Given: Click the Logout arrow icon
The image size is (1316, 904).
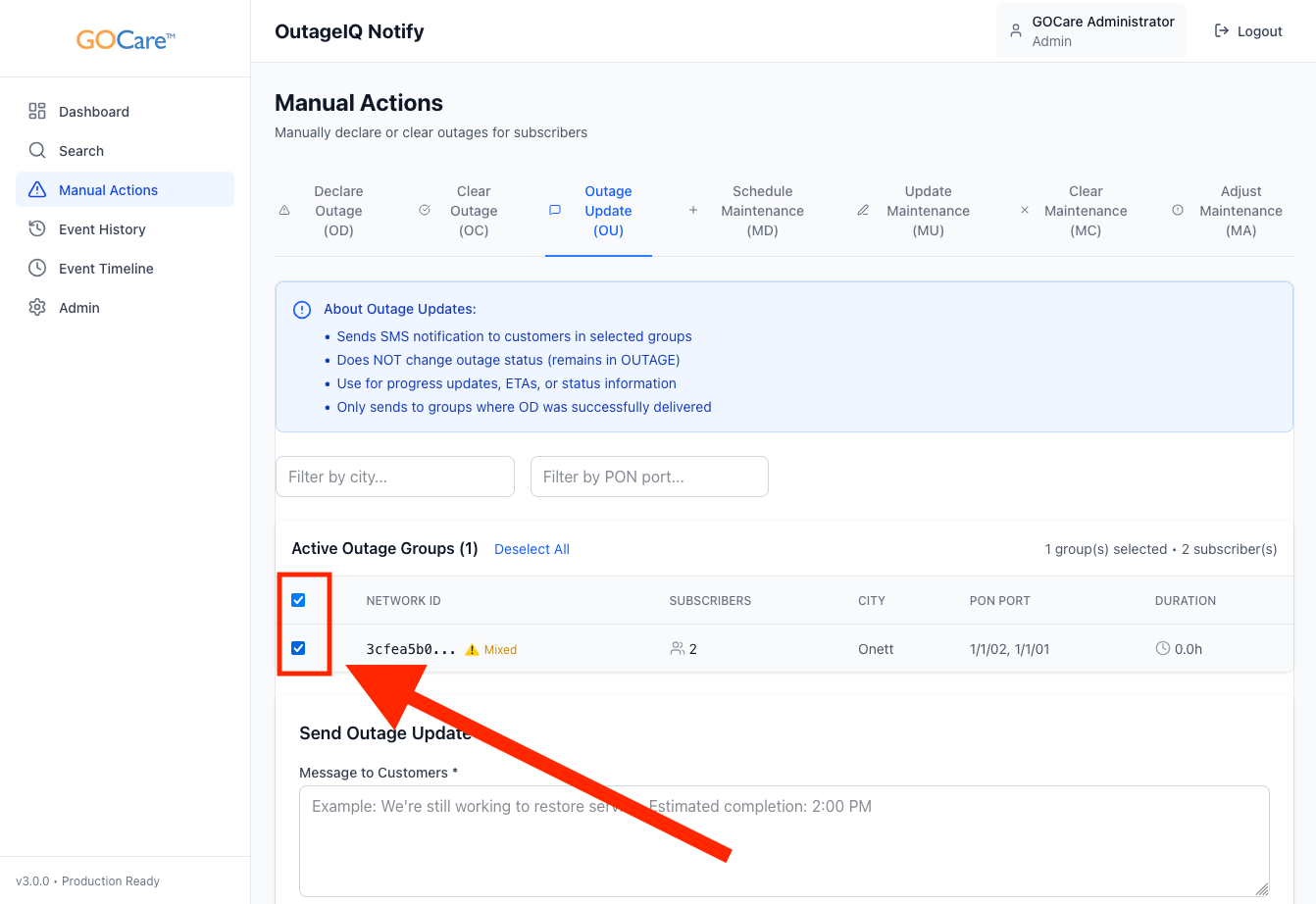Looking at the screenshot, I should pos(1222,31).
